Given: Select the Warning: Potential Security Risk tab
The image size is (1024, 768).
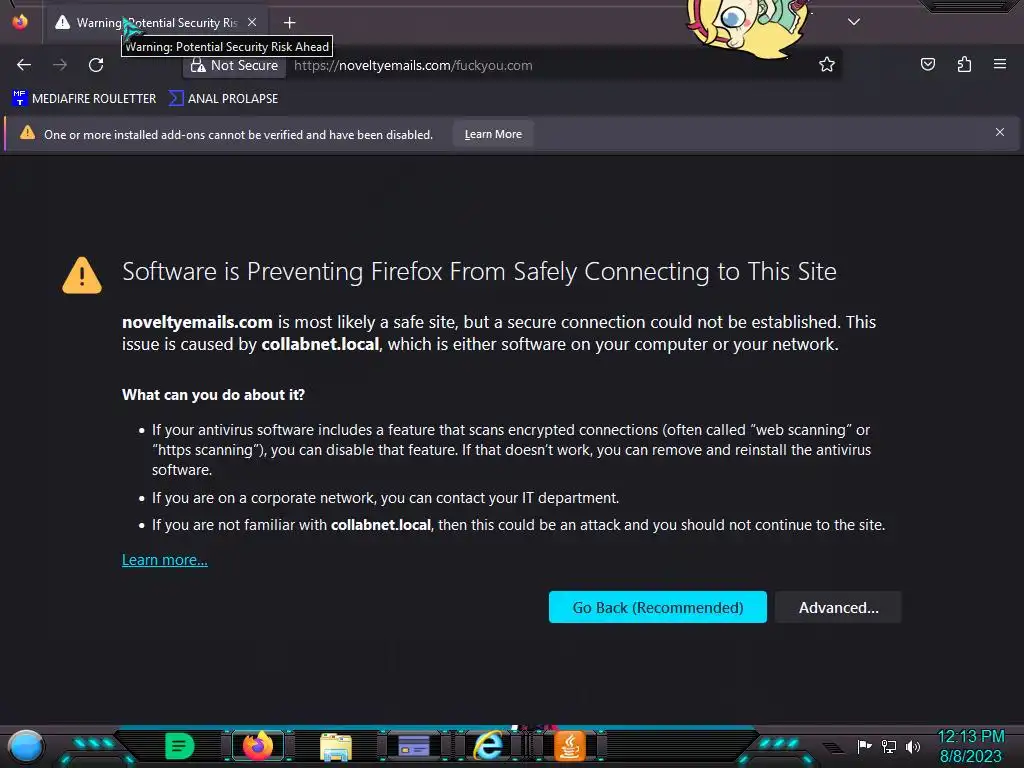Looking at the screenshot, I should click(x=155, y=23).
